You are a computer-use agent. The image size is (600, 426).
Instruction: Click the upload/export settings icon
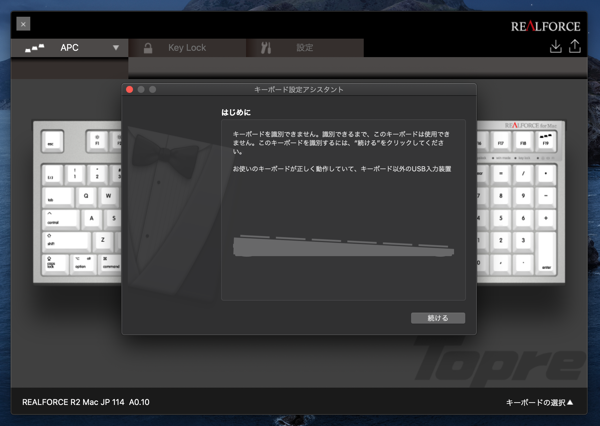pos(575,46)
